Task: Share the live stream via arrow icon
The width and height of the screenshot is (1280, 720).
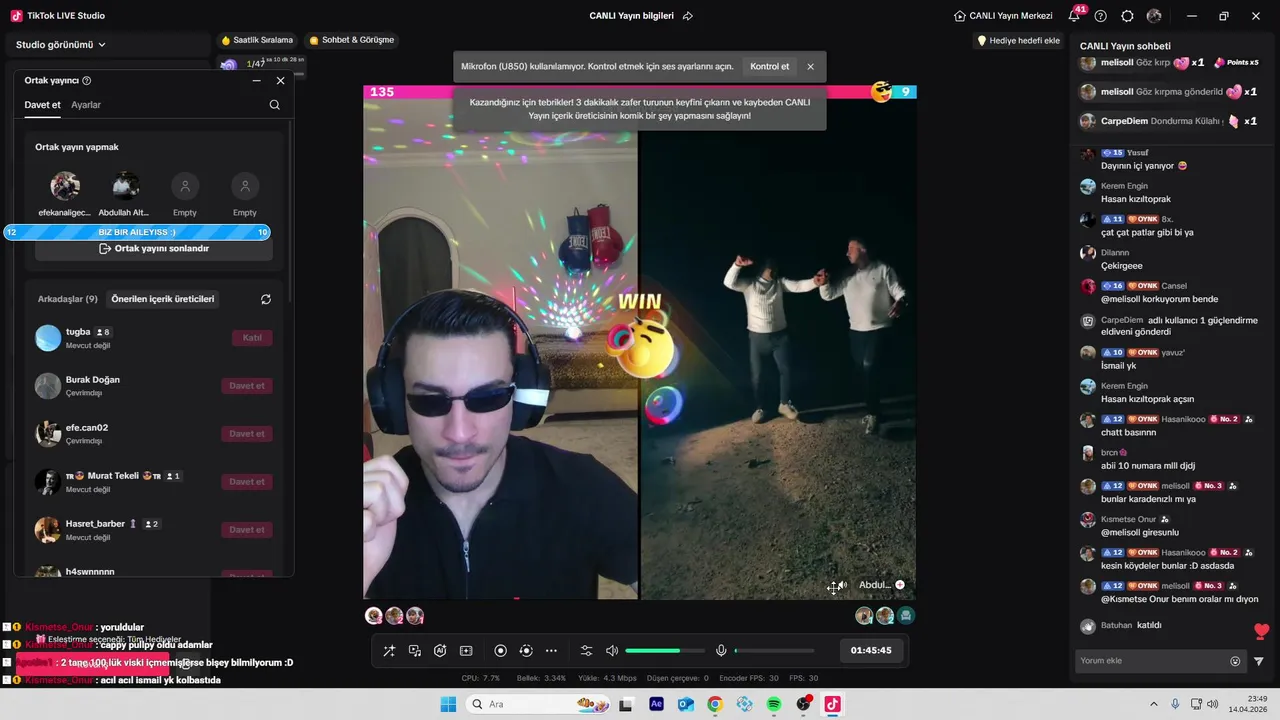Action: [688, 16]
